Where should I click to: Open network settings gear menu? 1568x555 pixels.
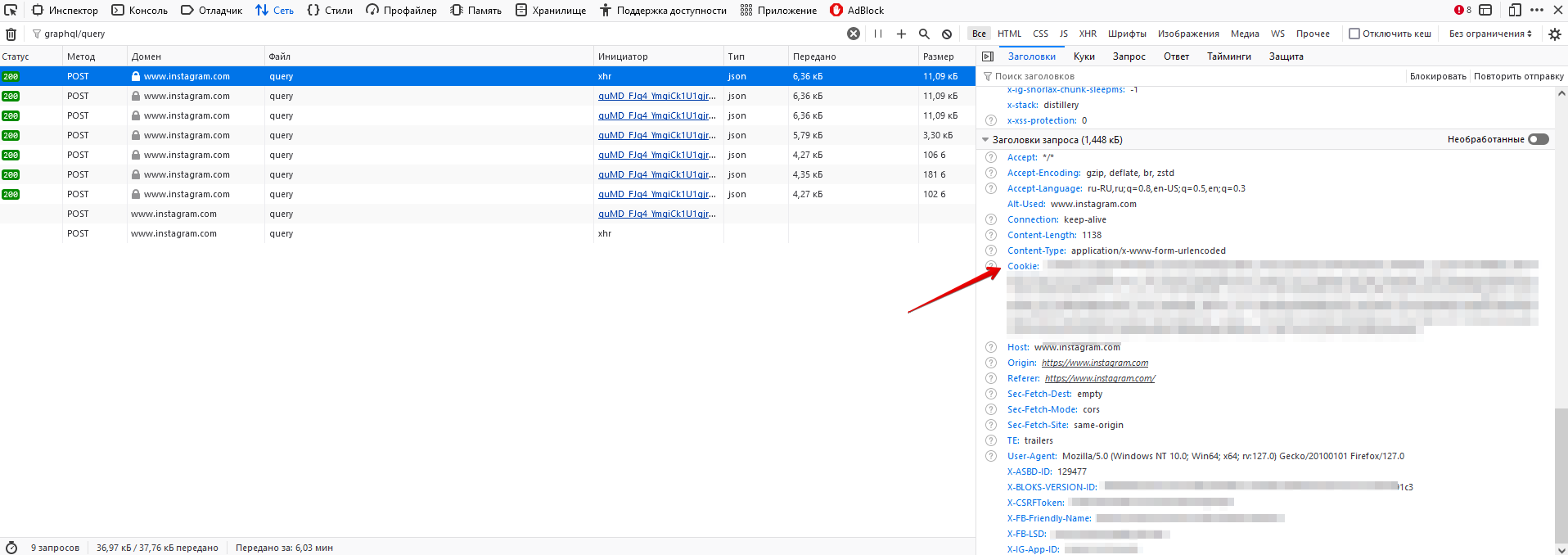pyautogui.click(x=1555, y=34)
